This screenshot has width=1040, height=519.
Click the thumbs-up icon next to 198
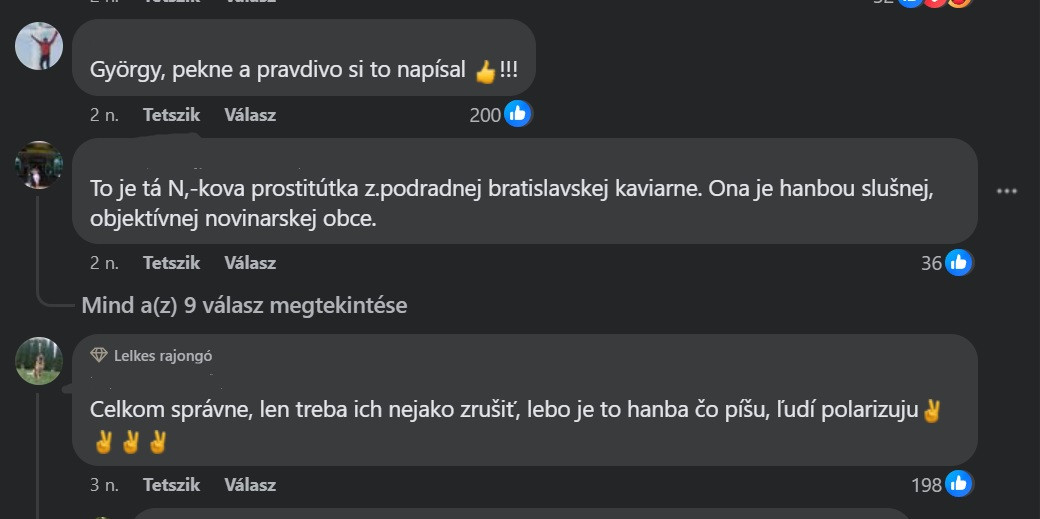point(958,485)
